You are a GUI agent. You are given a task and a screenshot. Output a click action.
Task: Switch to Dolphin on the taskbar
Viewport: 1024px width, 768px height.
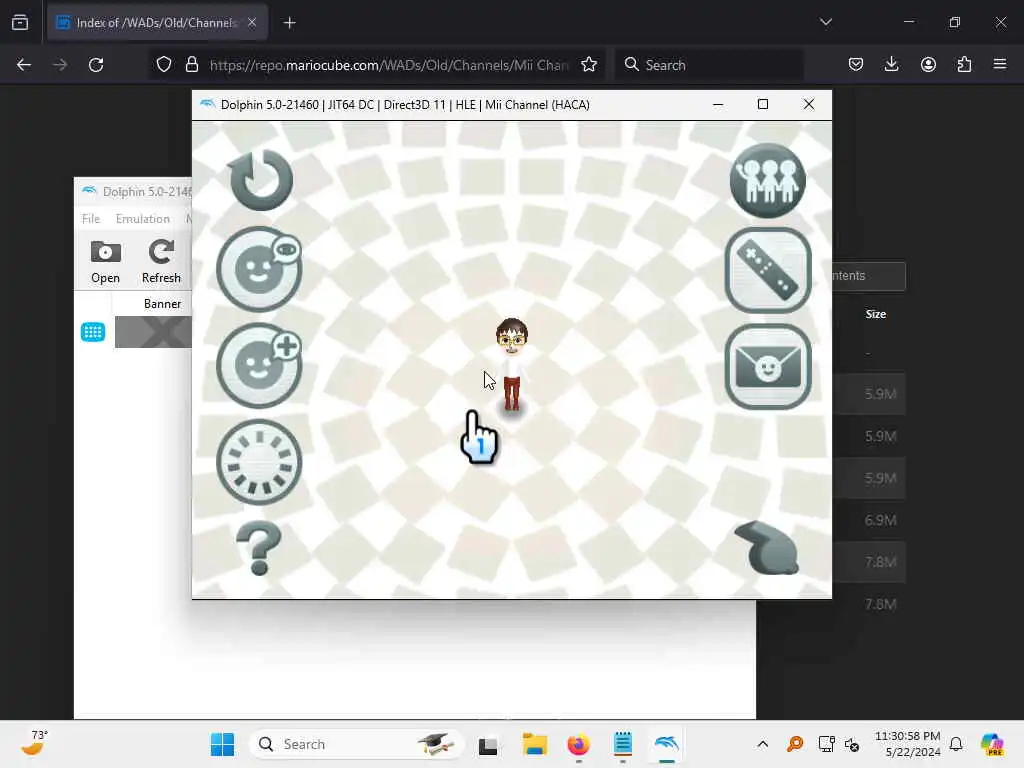tap(667, 744)
